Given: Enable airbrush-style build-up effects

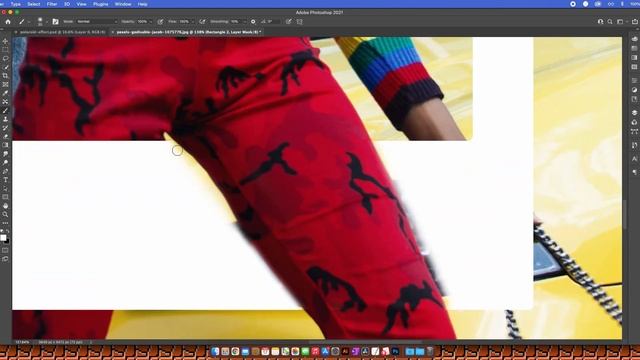Looking at the screenshot, I should click(202, 22).
